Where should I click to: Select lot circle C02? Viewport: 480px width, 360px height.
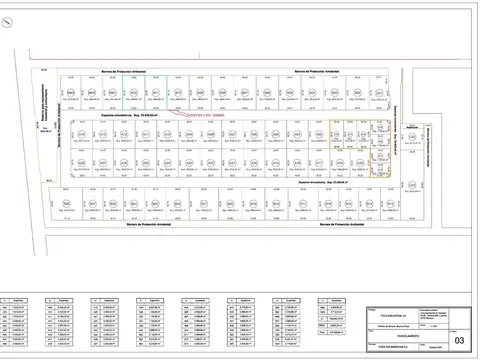point(412,136)
